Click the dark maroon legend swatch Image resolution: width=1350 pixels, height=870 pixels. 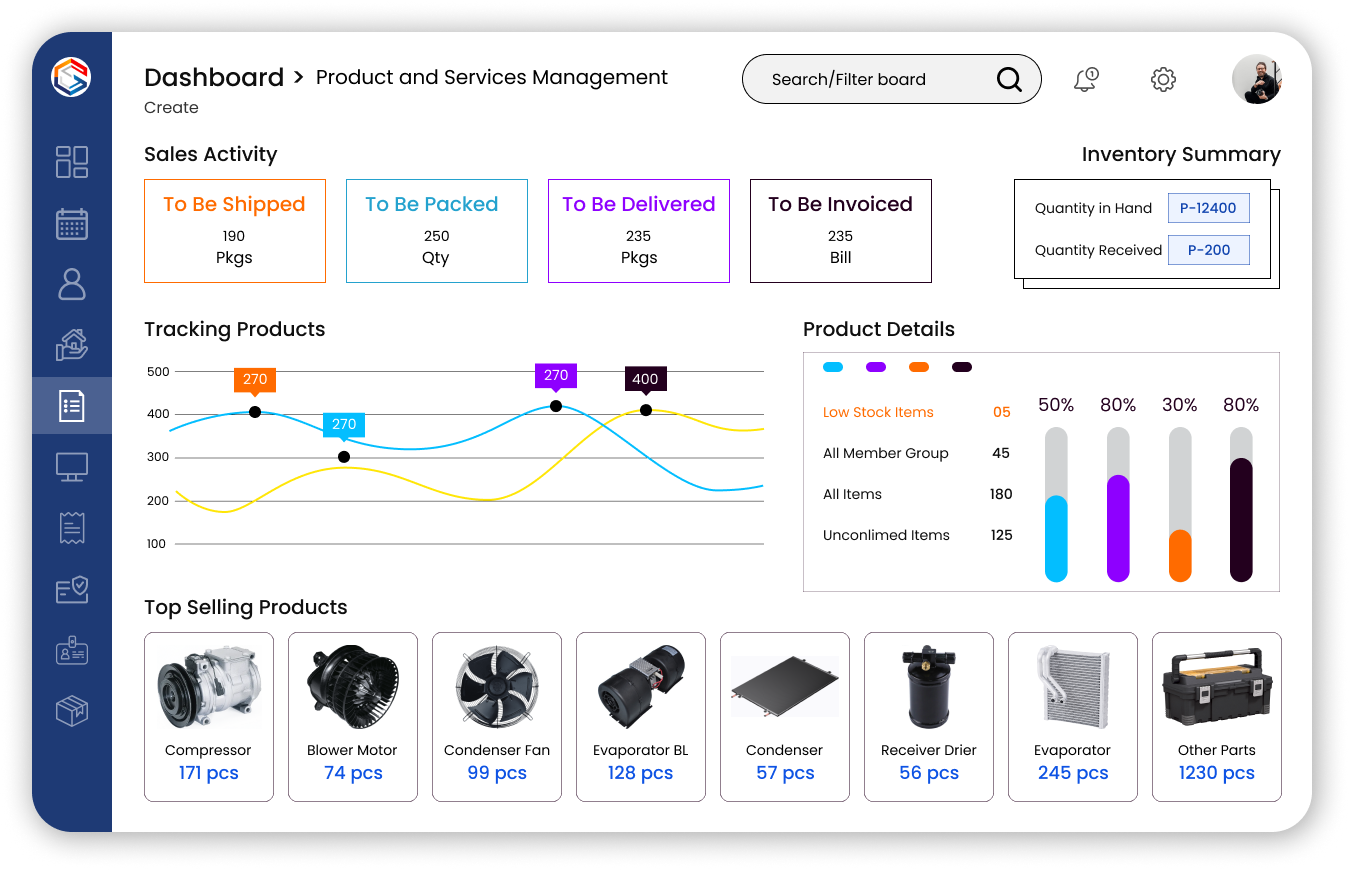962,367
